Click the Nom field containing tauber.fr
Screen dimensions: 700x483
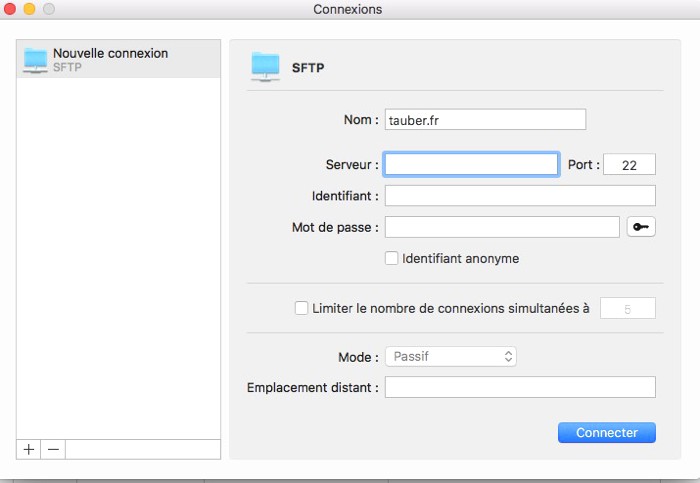(485, 120)
